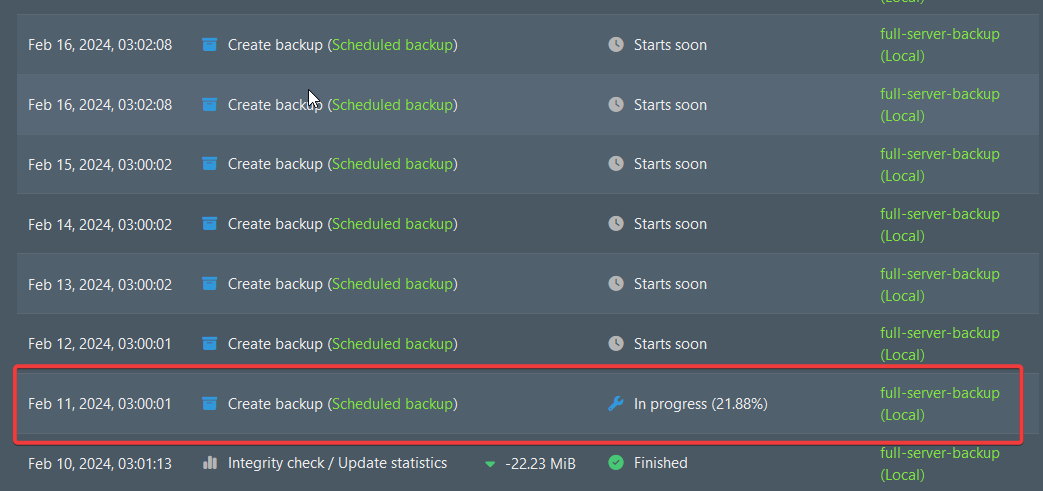
Task: Click the clock icon in the Feb 15 row
Action: pos(616,164)
